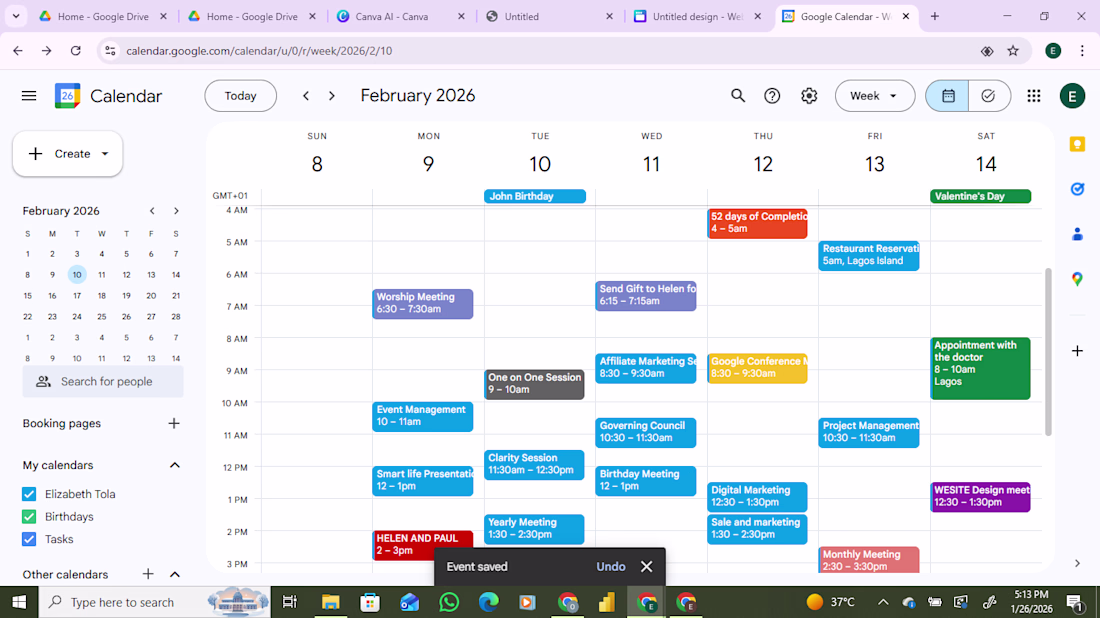The image size is (1100, 618).
Task: Open Google Maps side panel icon
Action: tap(1077, 279)
